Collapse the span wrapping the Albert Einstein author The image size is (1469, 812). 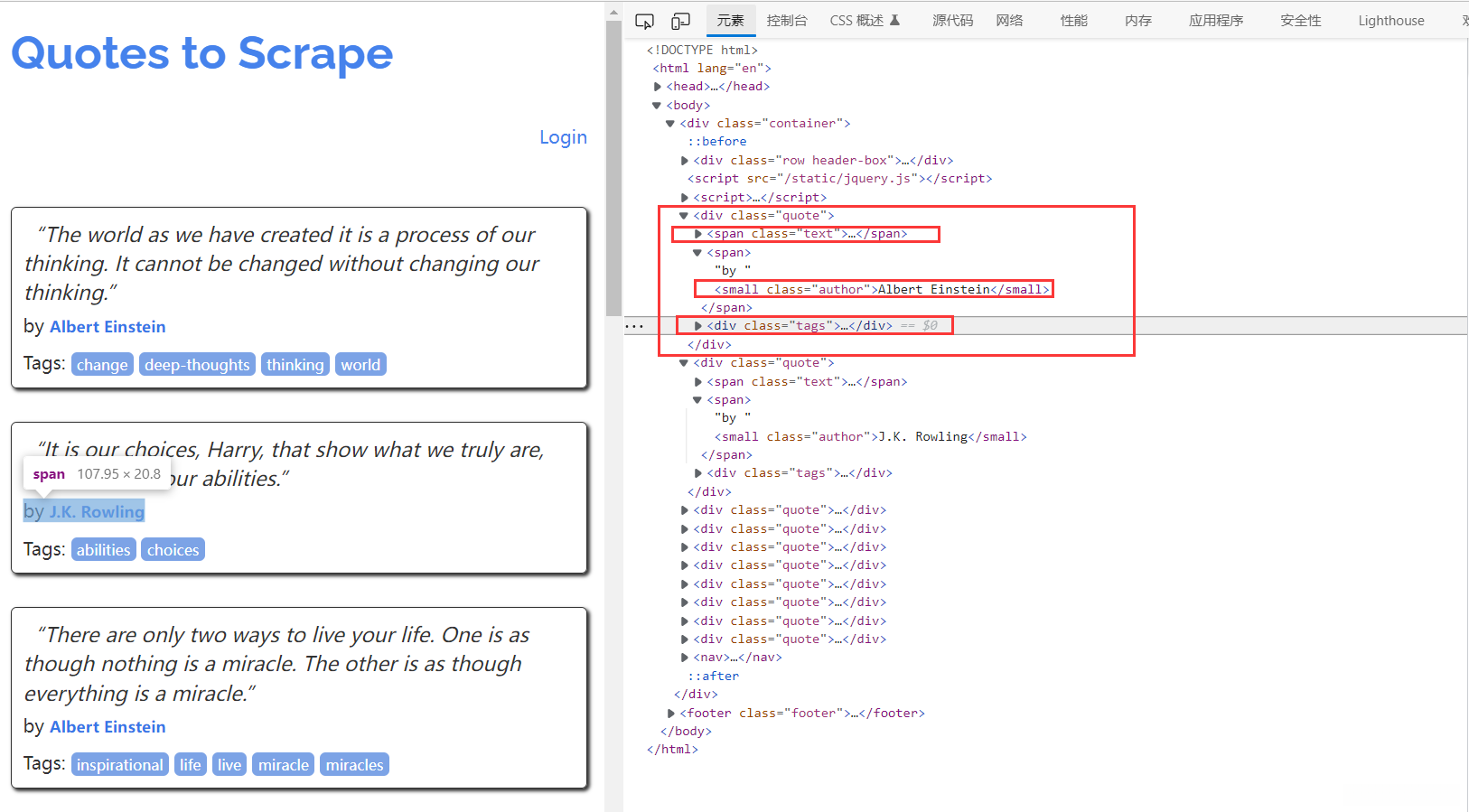pos(697,253)
